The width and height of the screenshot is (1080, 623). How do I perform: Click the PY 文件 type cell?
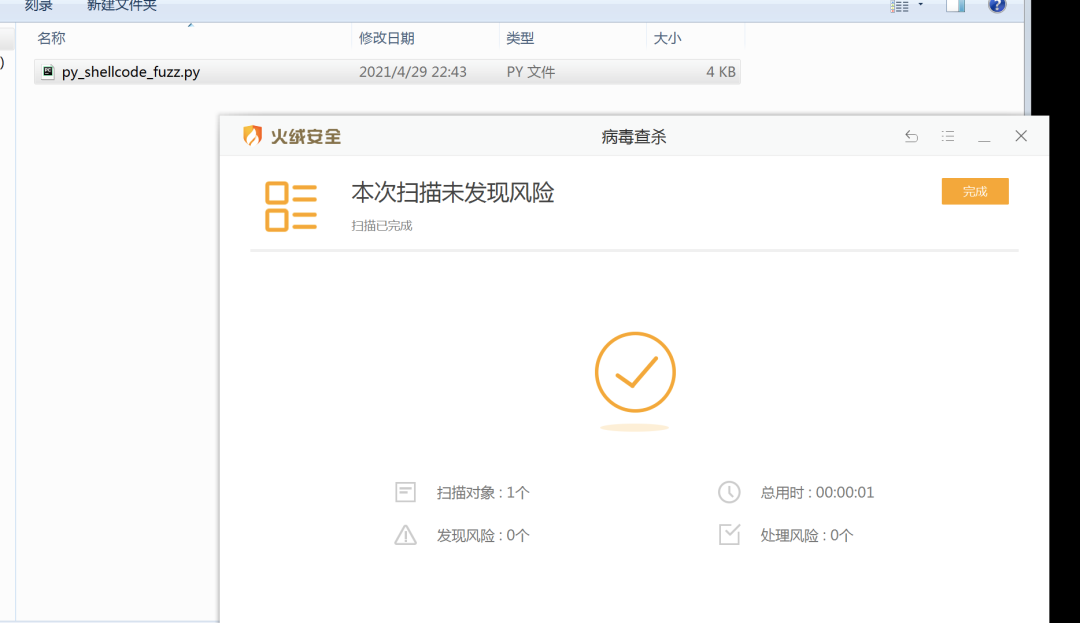pyautogui.click(x=530, y=72)
